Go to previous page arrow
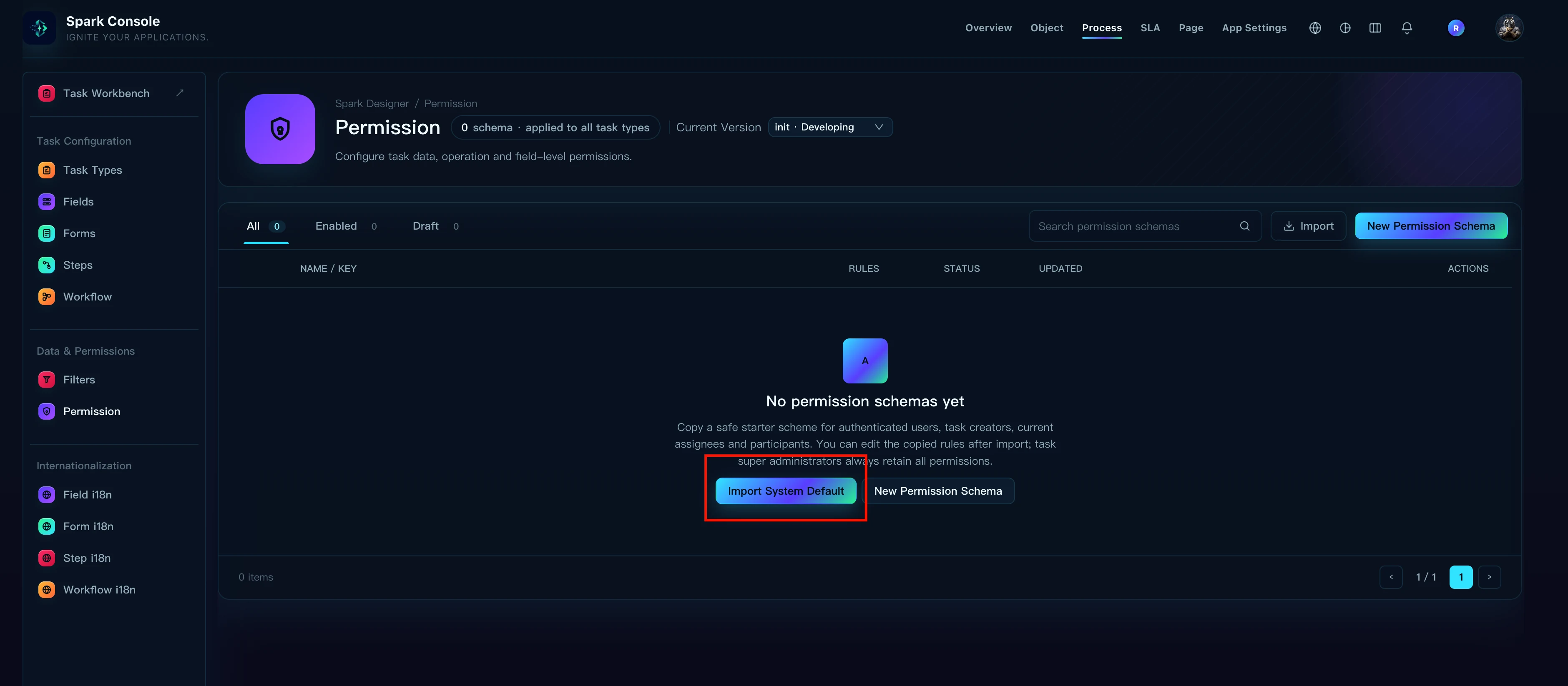 click(1391, 577)
